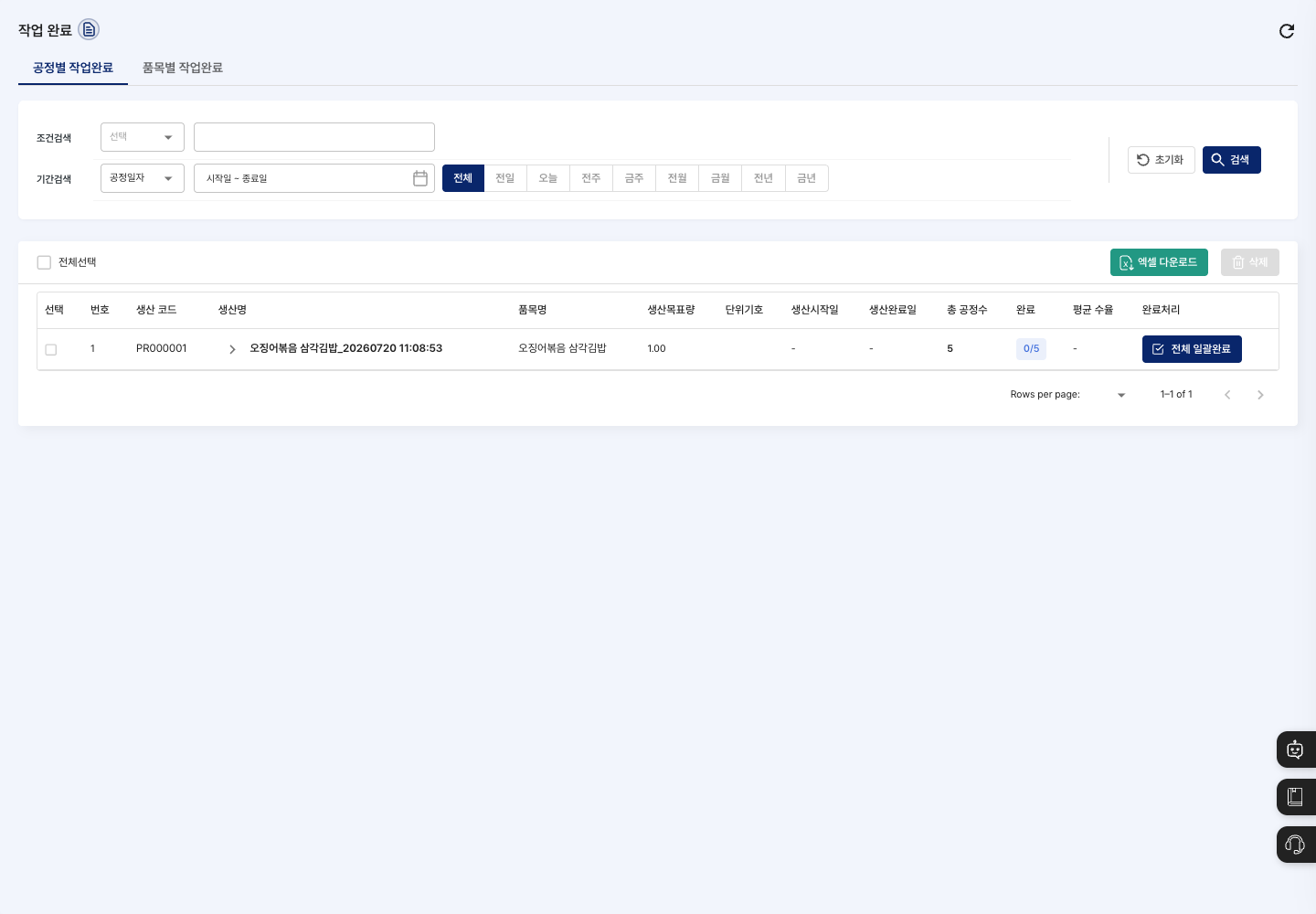This screenshot has width=1316, height=914.
Task: Focus the 조건검색 keyword input field
Action: pos(314,137)
